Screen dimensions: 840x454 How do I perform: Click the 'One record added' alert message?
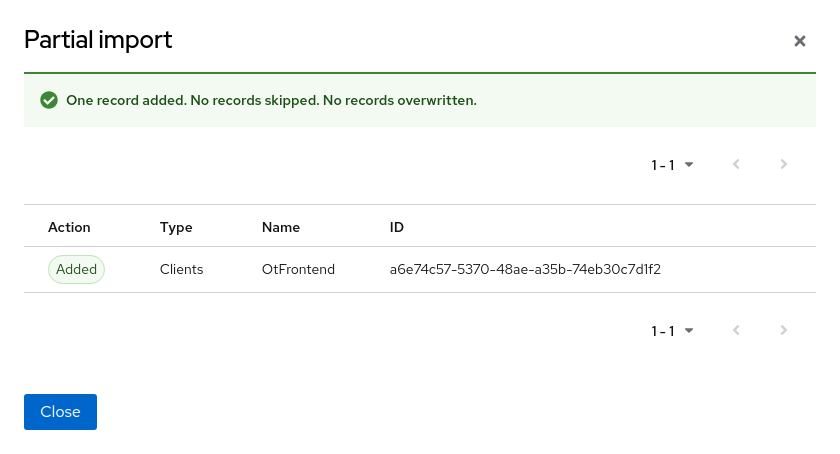271,100
